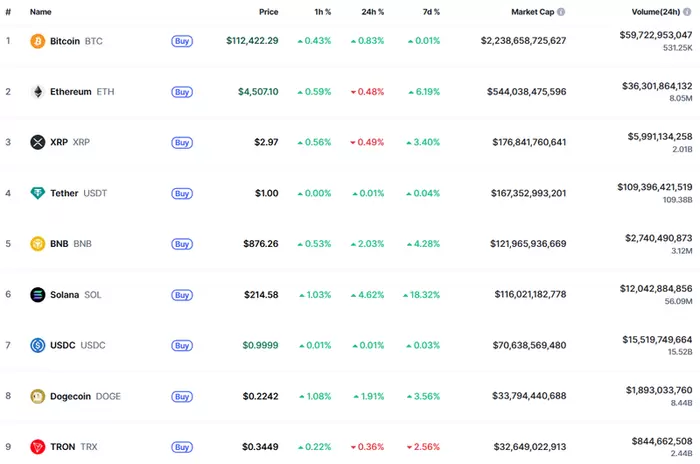Screen dimensions: 700x464
Task: Open the Ethereum name link
Action: point(70,92)
